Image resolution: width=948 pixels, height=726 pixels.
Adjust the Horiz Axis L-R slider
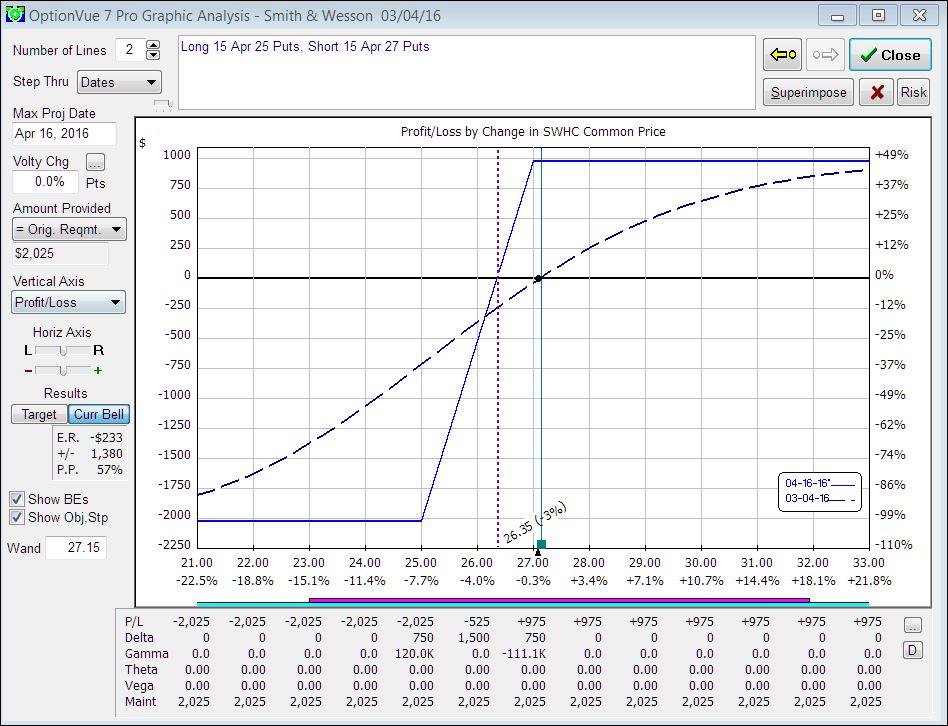pyautogui.click(x=63, y=351)
